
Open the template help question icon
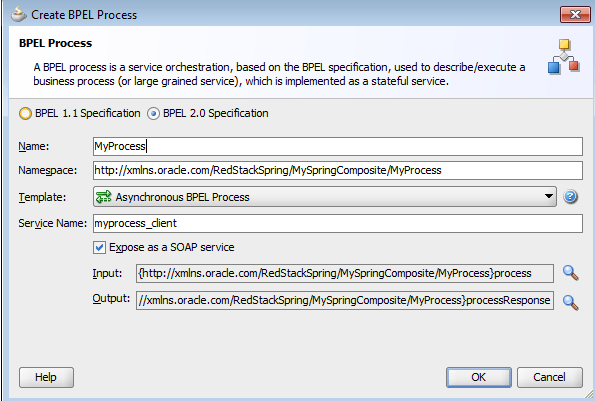point(570,197)
